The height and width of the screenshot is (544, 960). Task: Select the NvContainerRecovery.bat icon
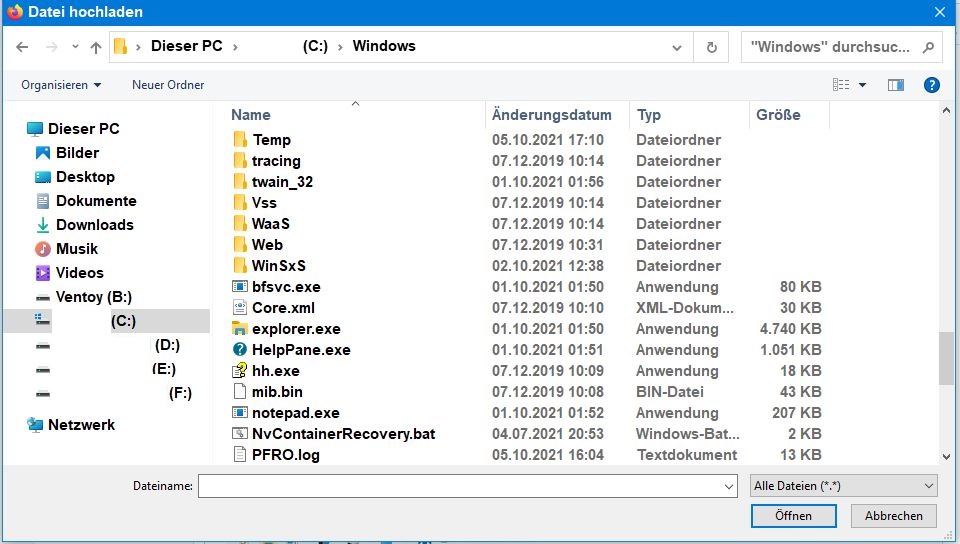pyautogui.click(x=240, y=433)
